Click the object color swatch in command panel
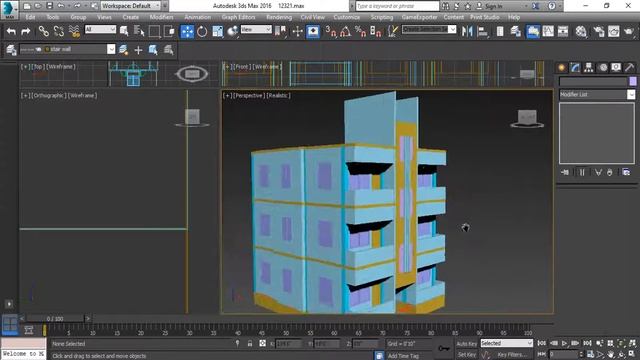The height and width of the screenshot is (360, 640). tap(633, 81)
